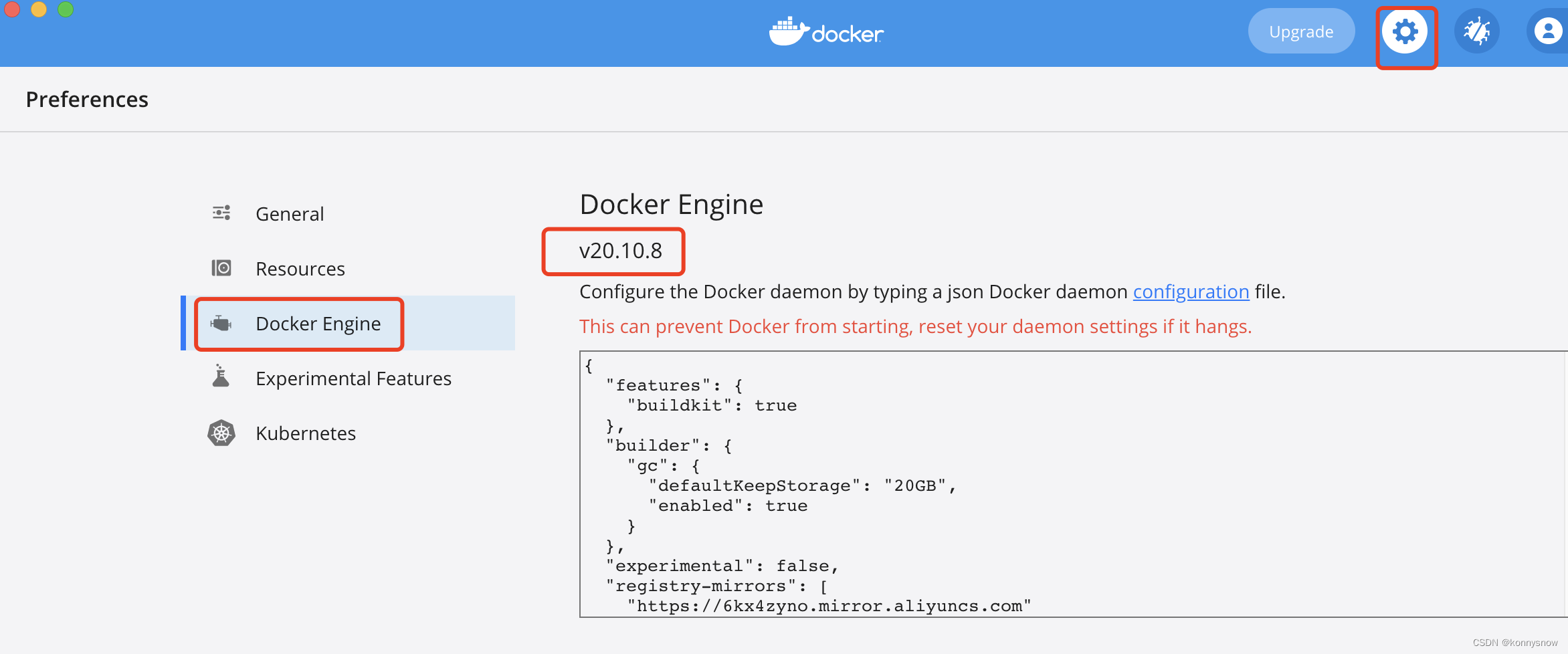This screenshot has width=1568, height=654.
Task: Click the "defaultKeepStorage": "20GB" line
Action: pos(802,485)
